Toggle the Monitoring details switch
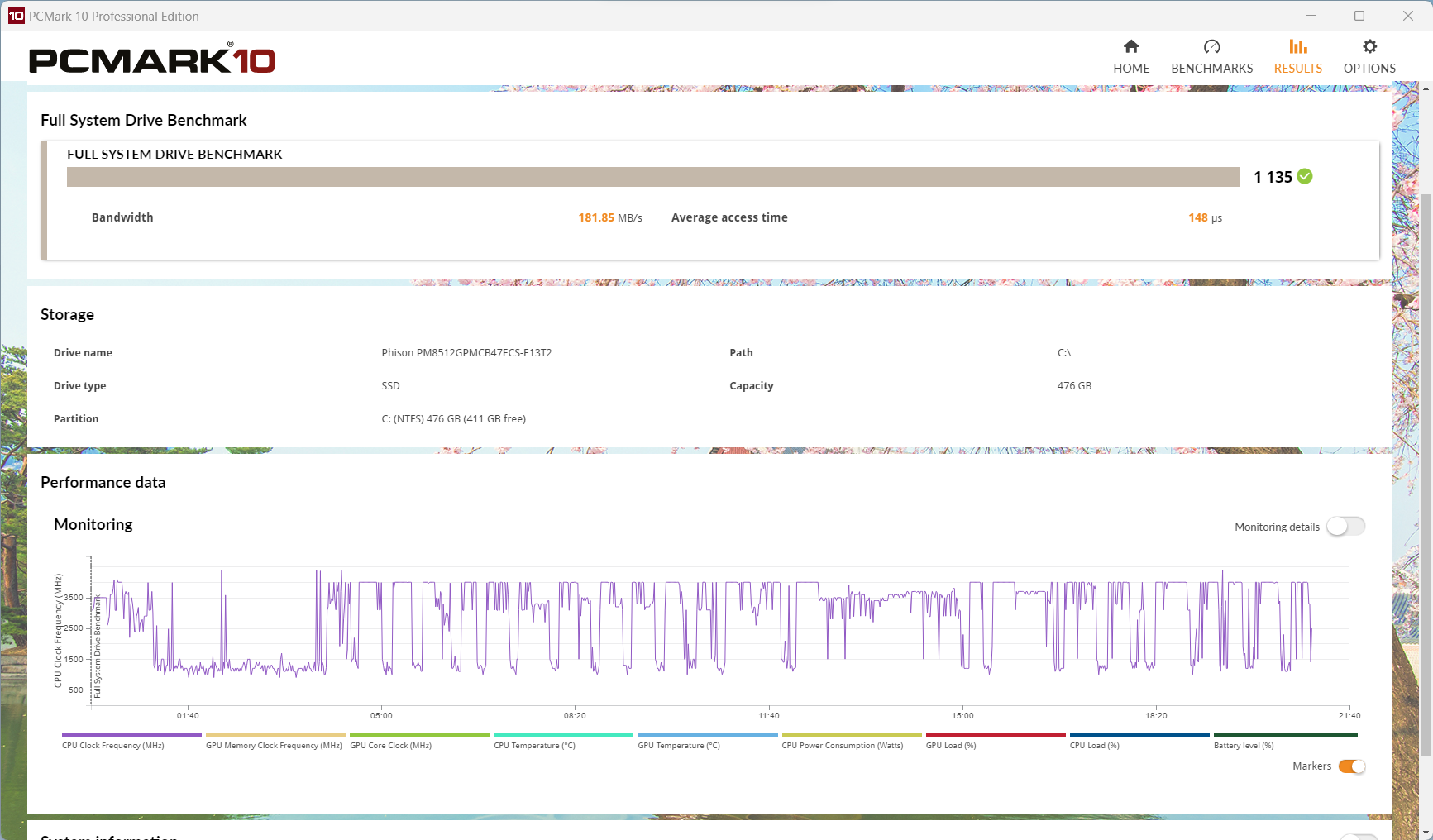1433x840 pixels. (1345, 527)
